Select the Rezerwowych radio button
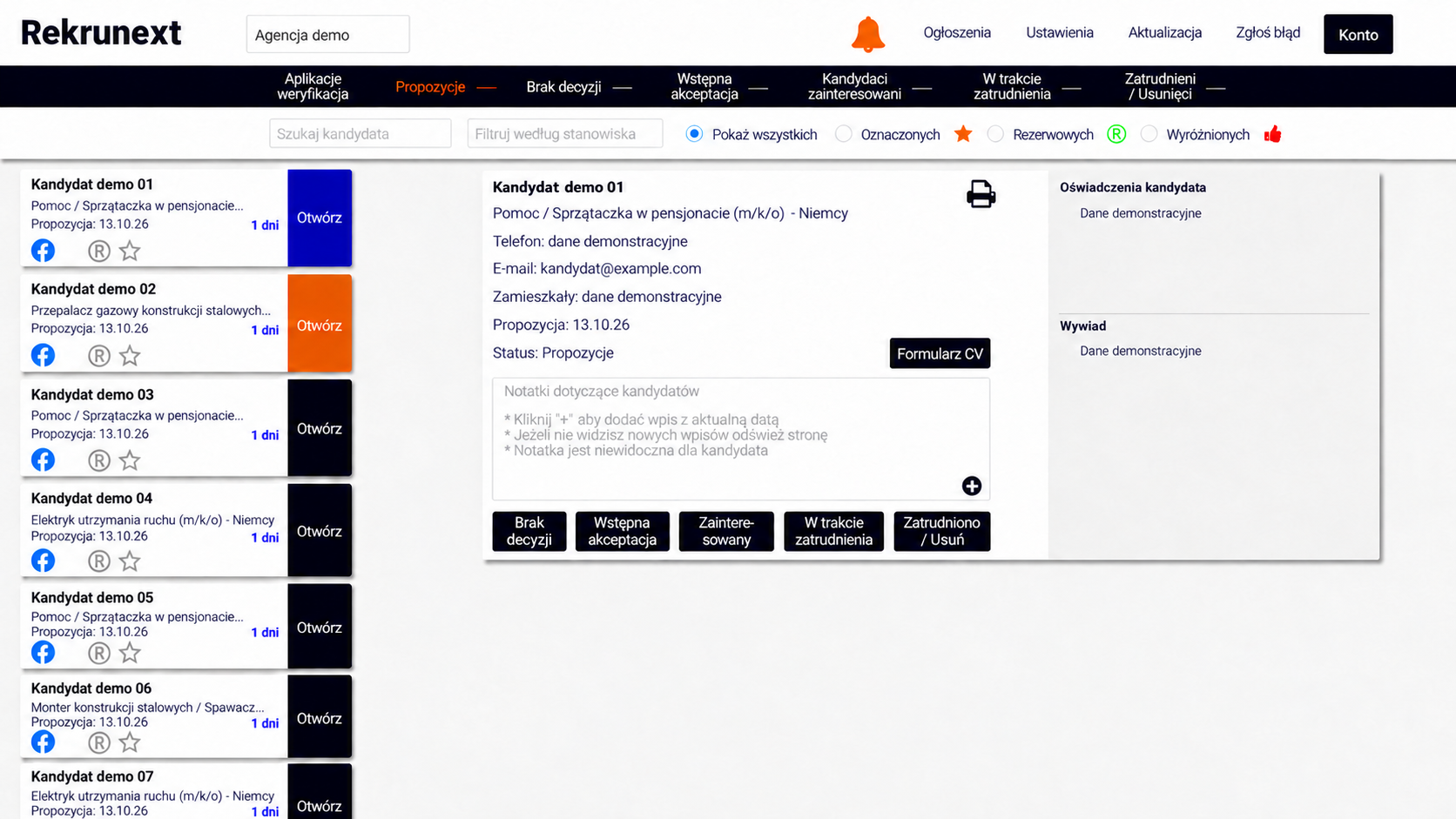1456x819 pixels. pos(995,134)
